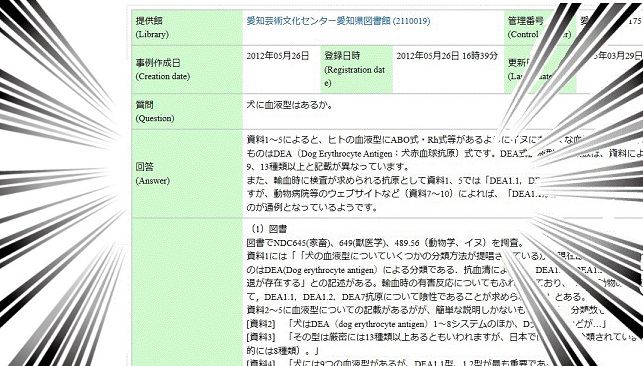Click the line 図書でNDC645(家畜)、649(獣医学)

point(385,243)
